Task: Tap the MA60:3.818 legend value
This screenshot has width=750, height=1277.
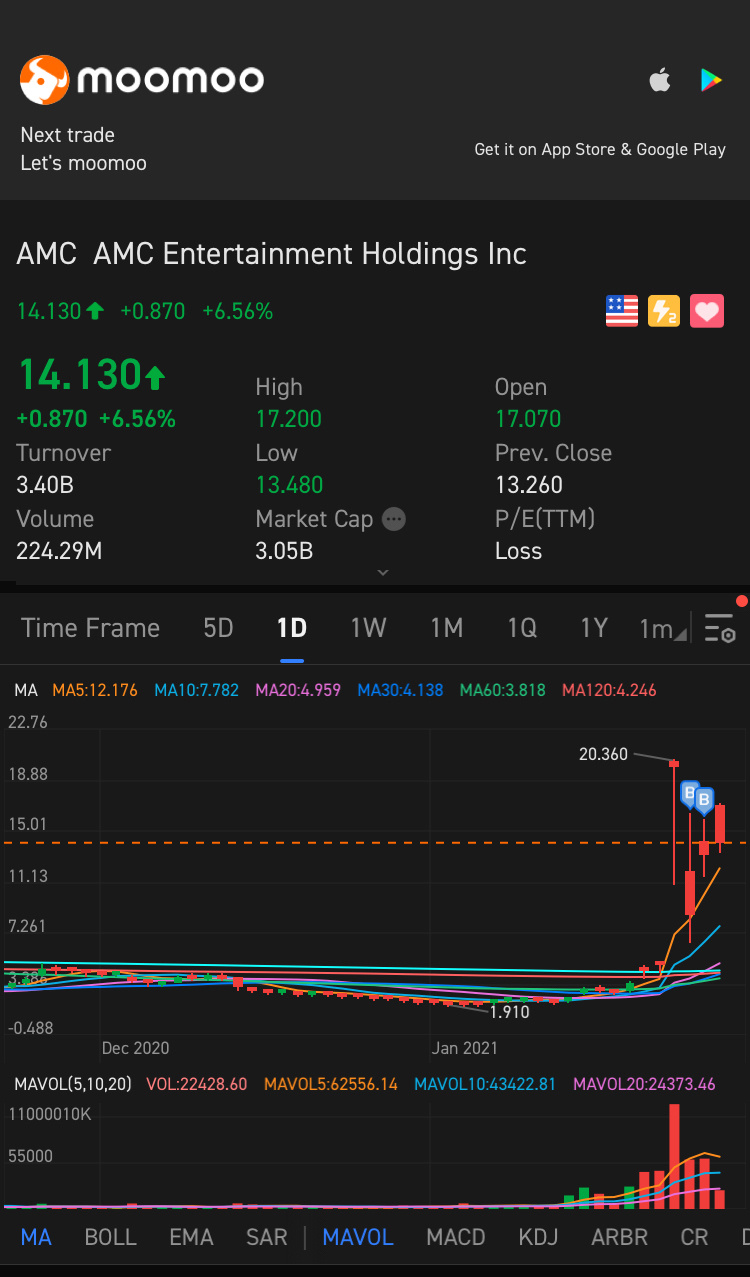Action: [502, 690]
